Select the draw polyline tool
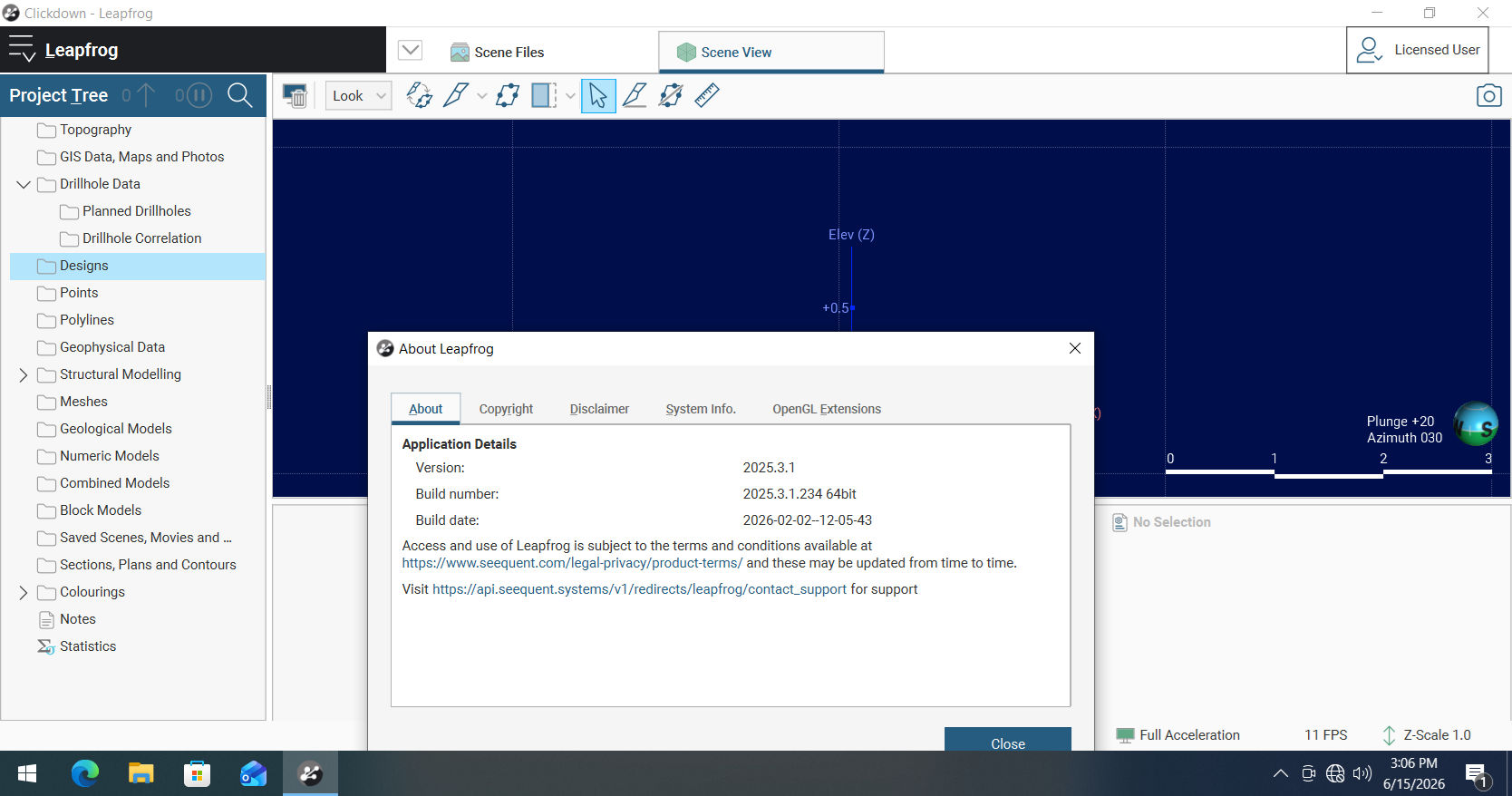This screenshot has width=1512, height=796. pyautogui.click(x=635, y=95)
